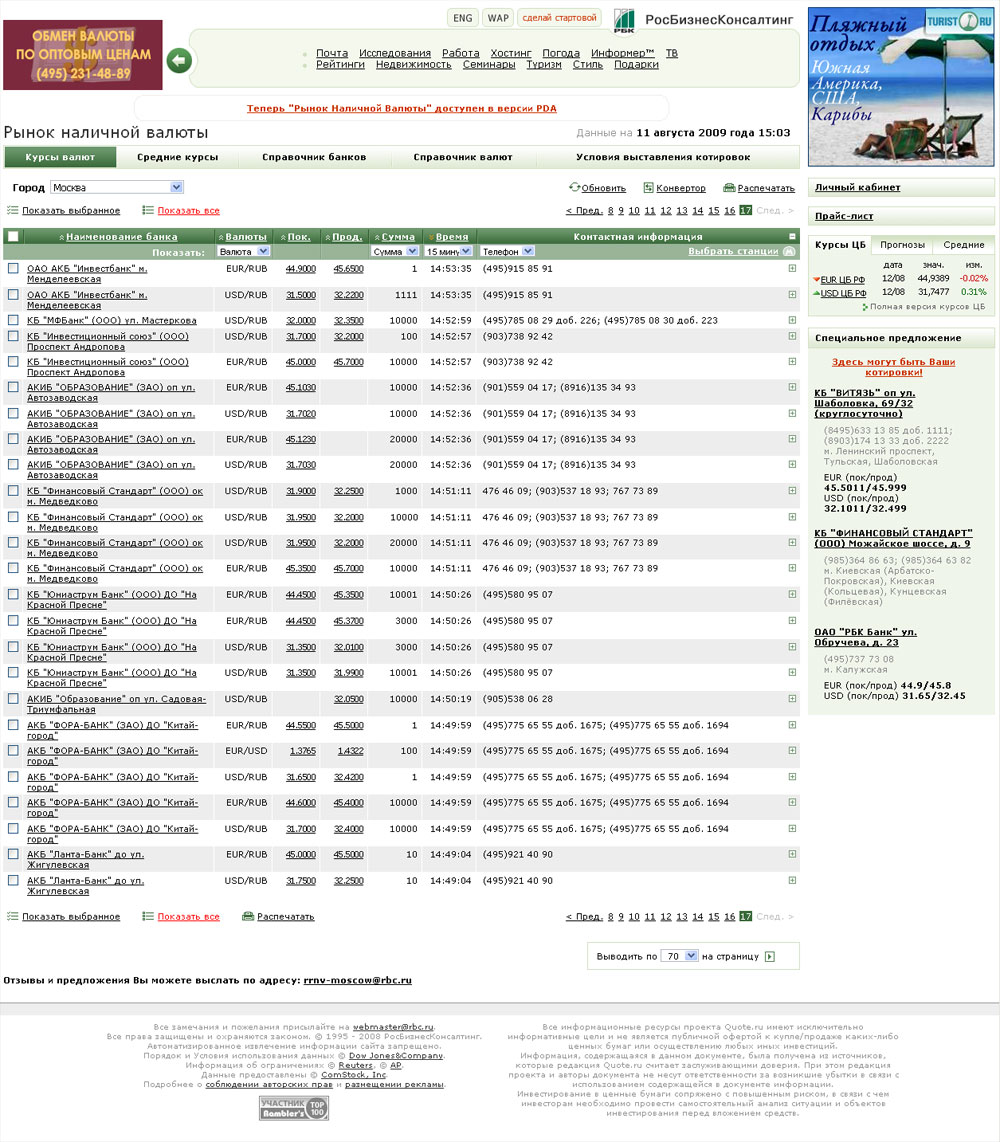Open the Справочник банков tab
Image resolution: width=1000 pixels, height=1142 pixels.
point(314,157)
